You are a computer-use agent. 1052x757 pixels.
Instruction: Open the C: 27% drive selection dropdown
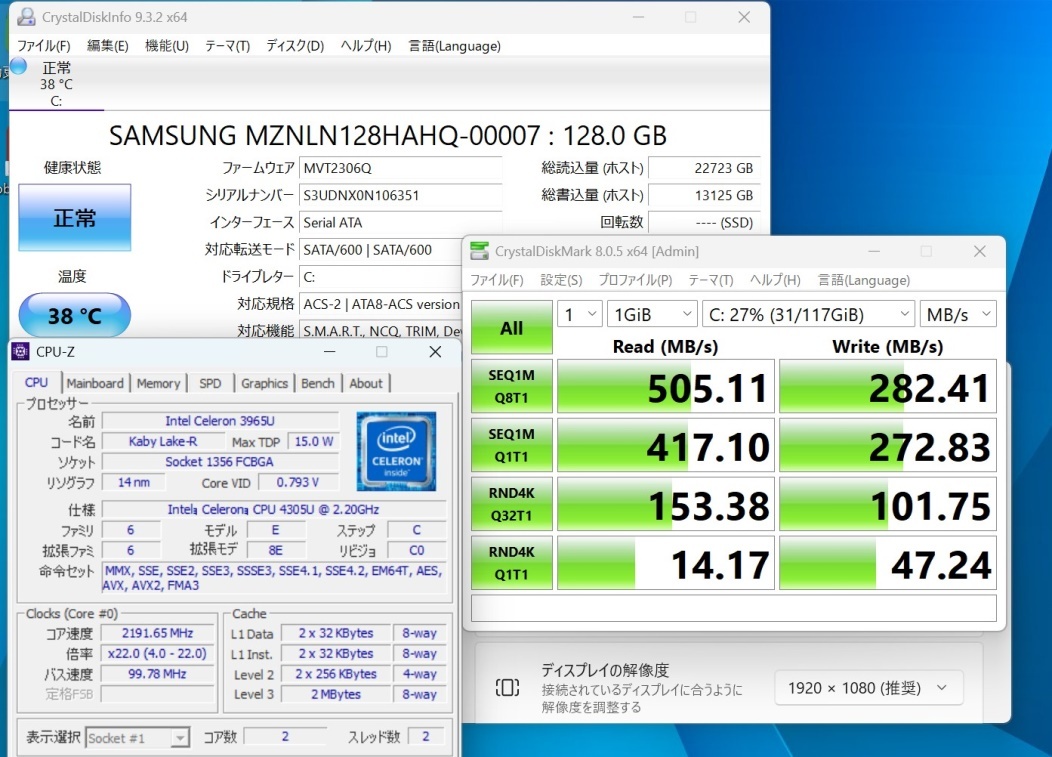(808, 314)
